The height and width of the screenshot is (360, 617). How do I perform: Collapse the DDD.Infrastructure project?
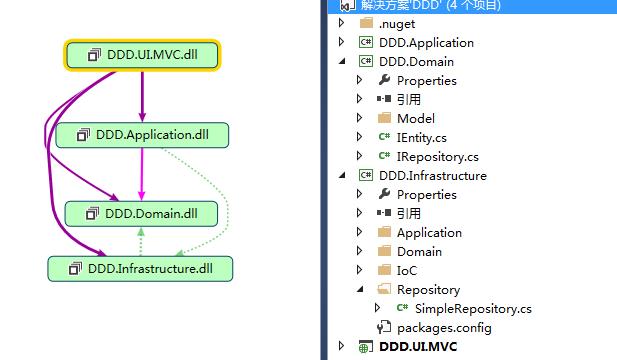click(x=342, y=175)
